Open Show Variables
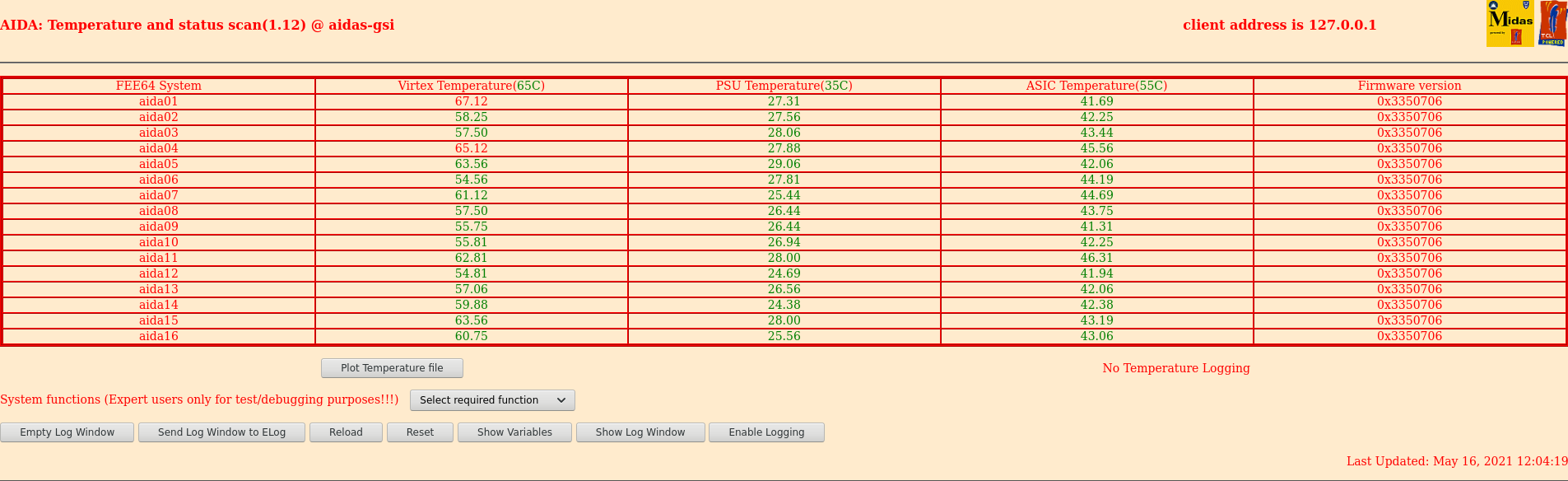 [x=514, y=432]
